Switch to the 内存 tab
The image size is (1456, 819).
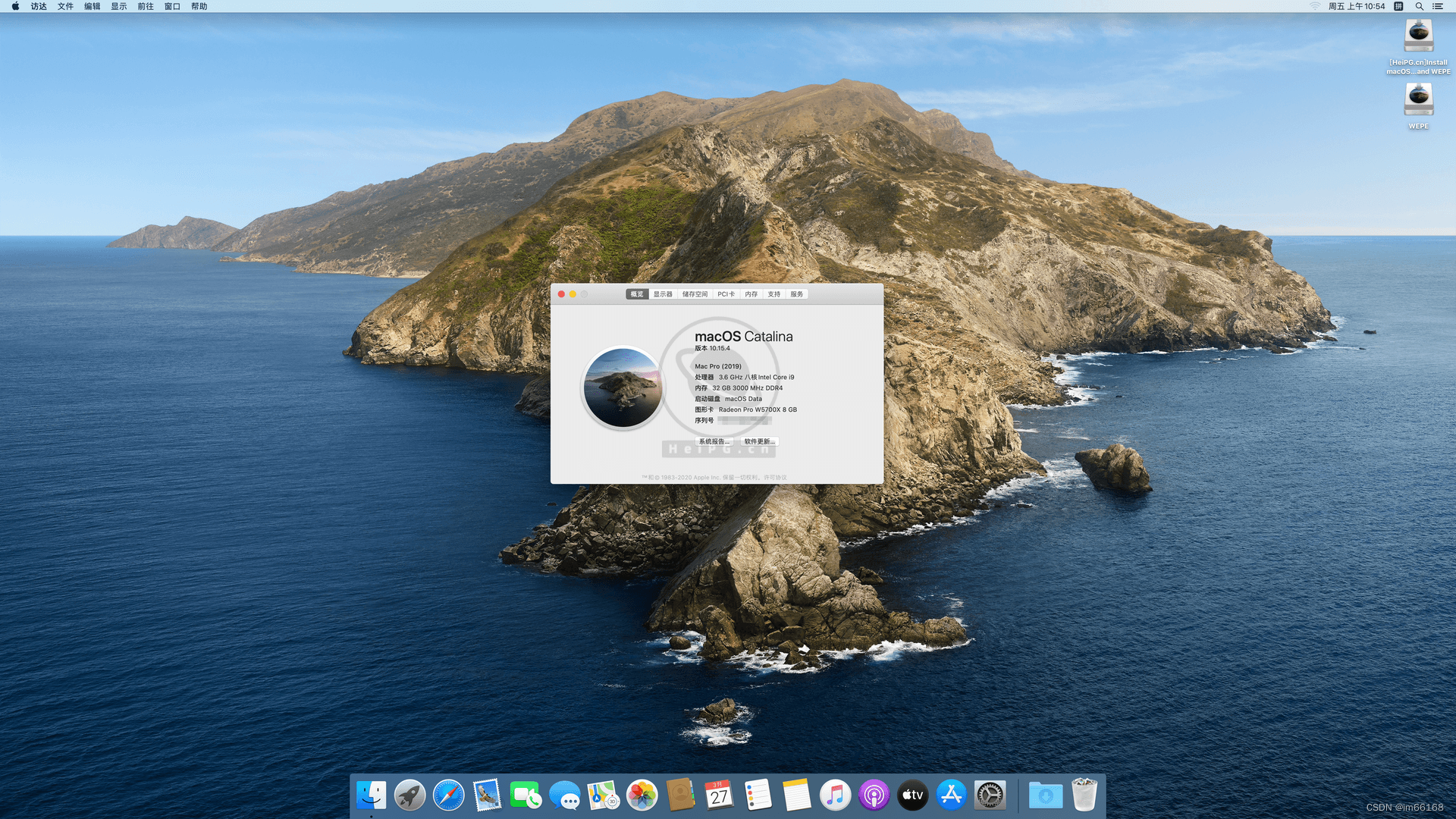click(751, 294)
